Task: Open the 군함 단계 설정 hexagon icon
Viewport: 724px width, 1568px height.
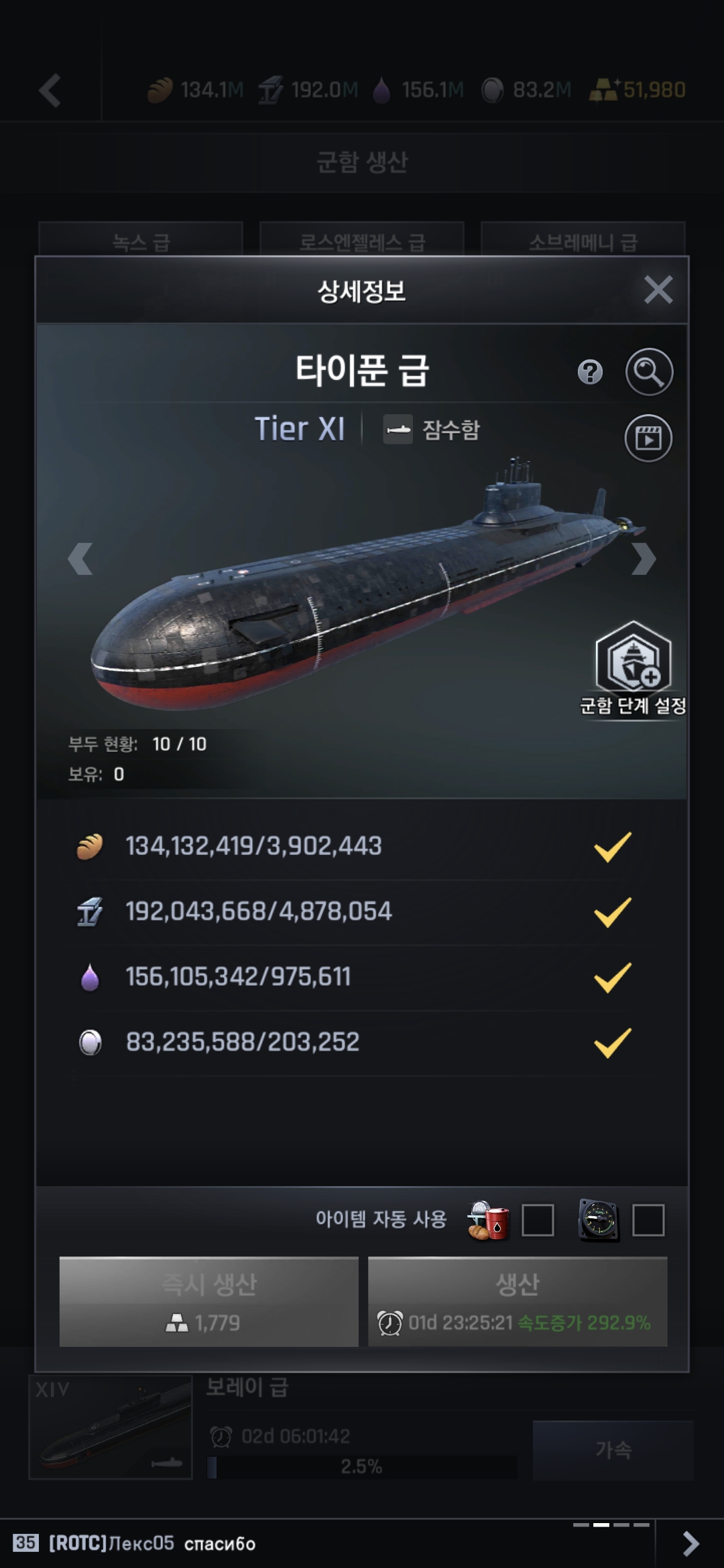Action: [633, 658]
